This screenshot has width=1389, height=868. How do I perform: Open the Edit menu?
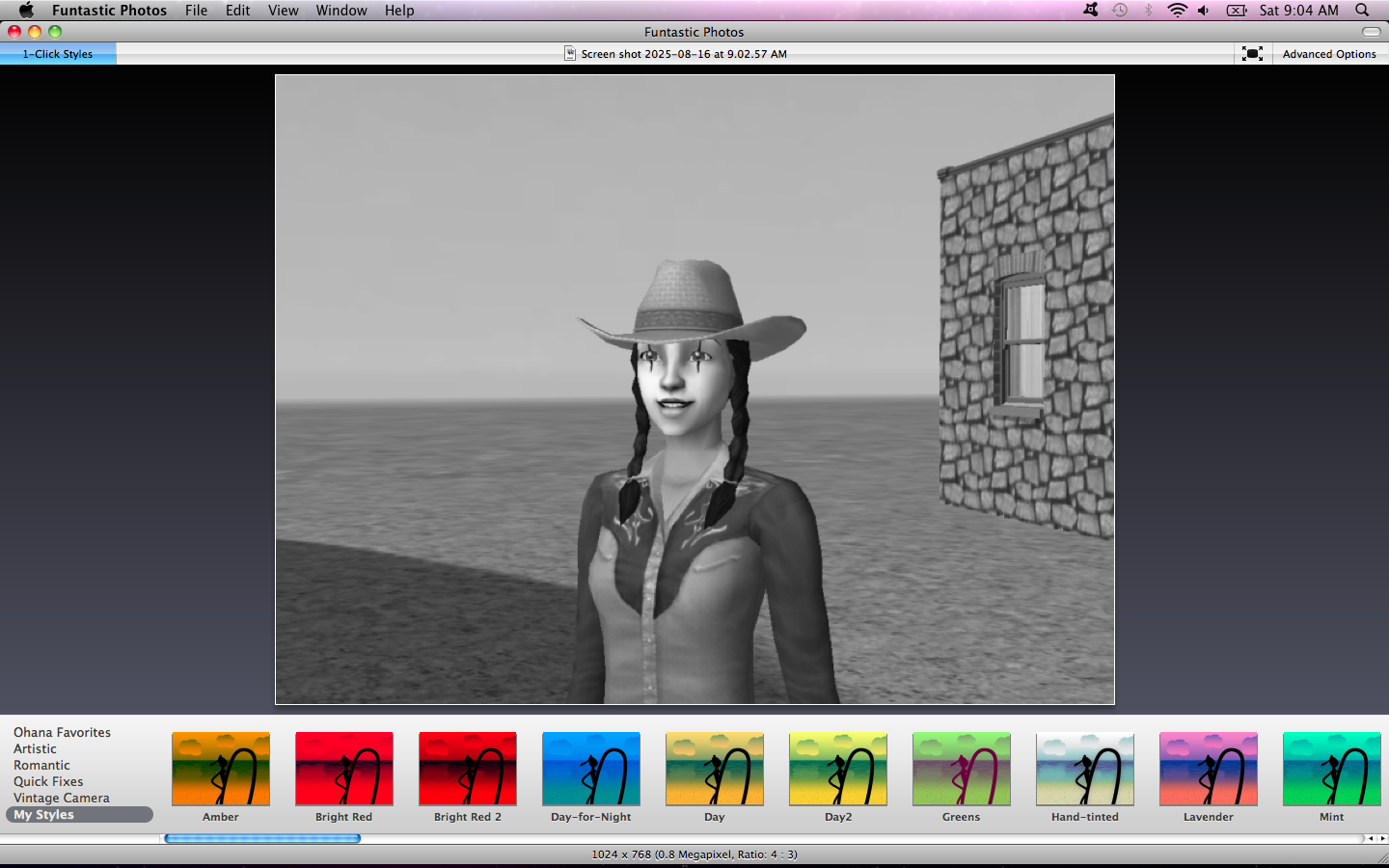coord(237,11)
